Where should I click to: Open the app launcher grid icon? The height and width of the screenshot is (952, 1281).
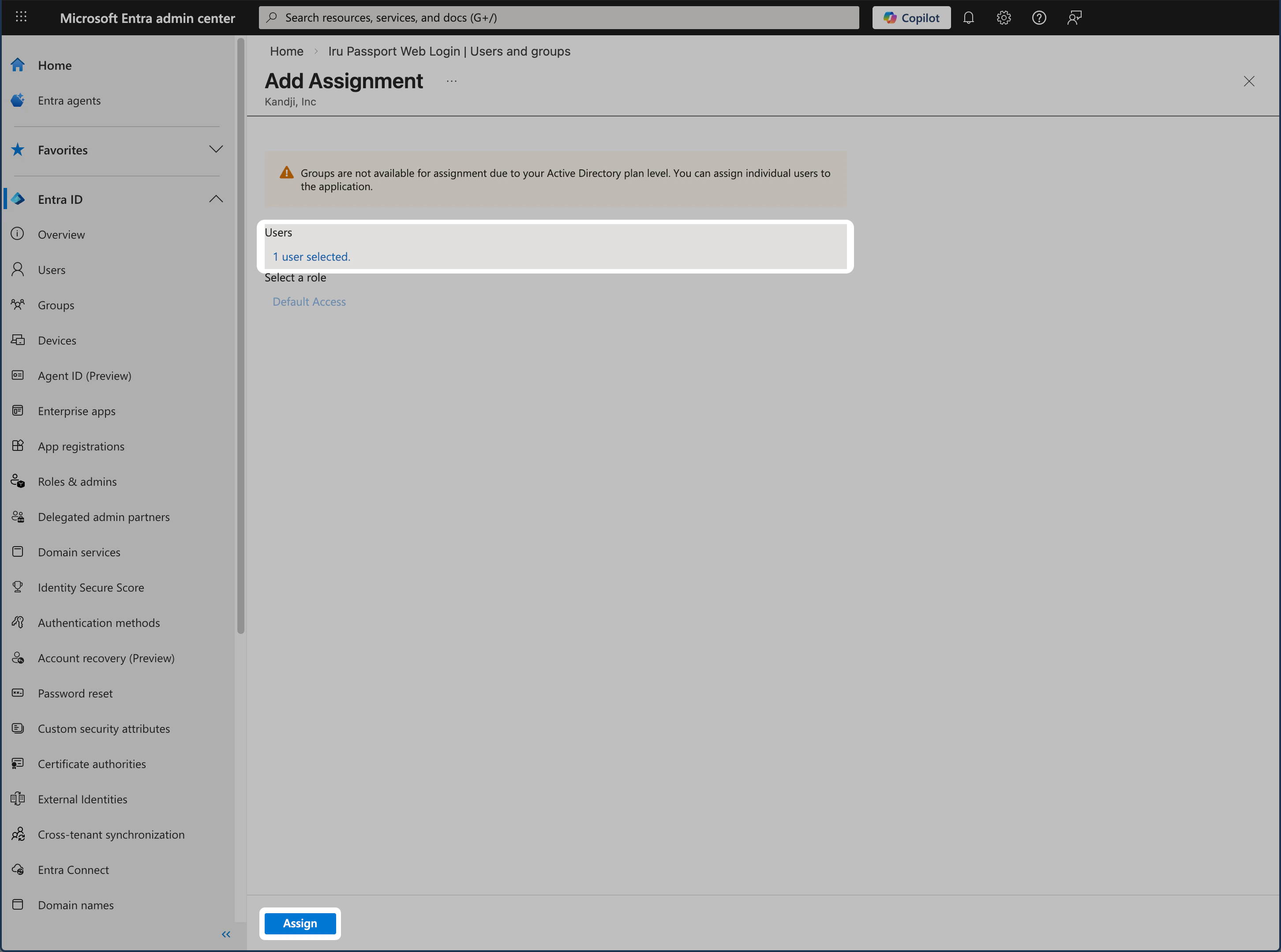click(x=21, y=17)
